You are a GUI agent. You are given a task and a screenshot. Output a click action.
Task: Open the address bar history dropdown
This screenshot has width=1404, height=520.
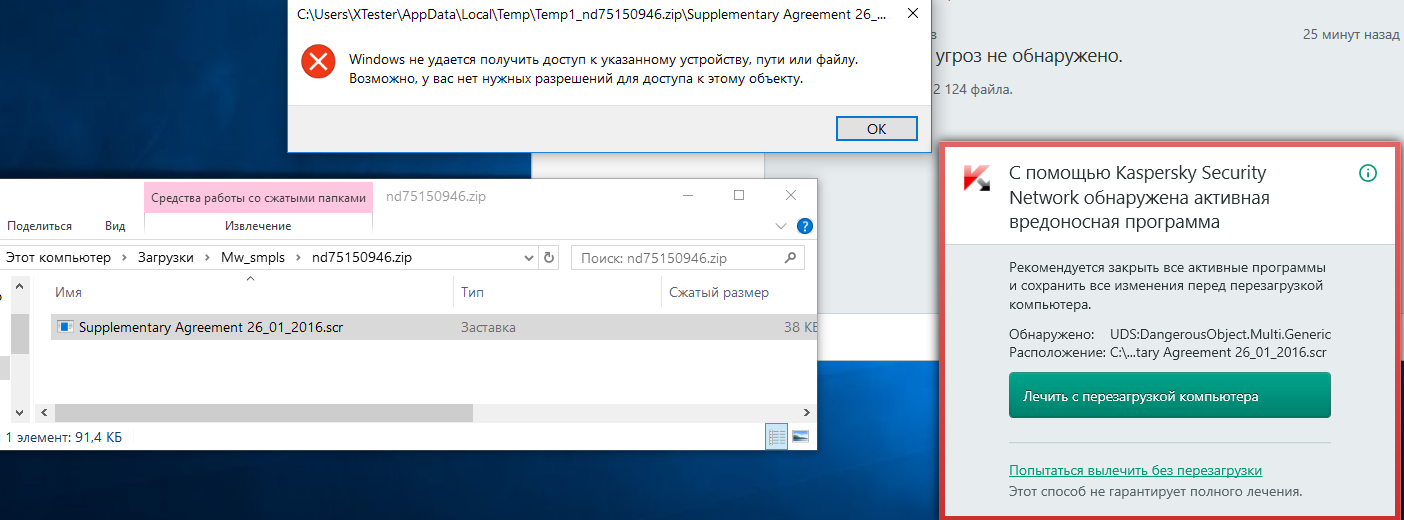tap(528, 257)
